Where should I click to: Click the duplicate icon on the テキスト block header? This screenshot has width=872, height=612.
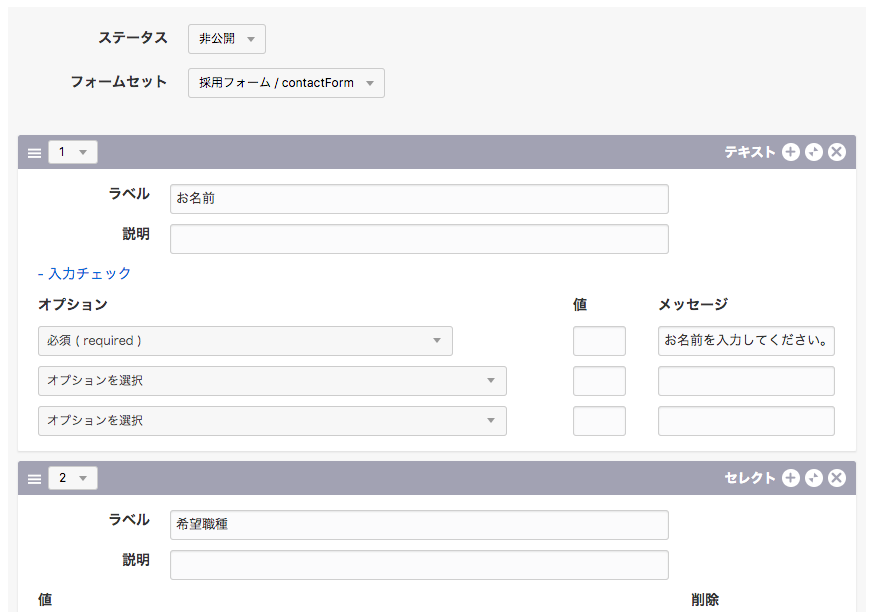pyautogui.click(x=814, y=152)
